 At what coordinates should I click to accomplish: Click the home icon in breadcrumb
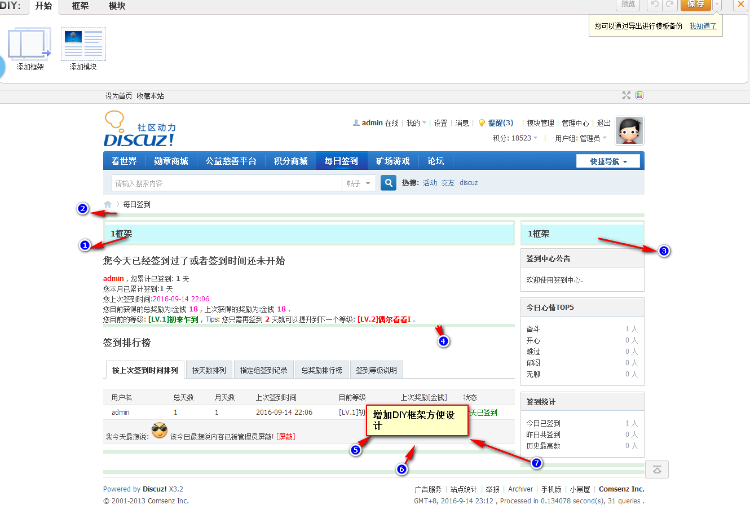(108, 204)
